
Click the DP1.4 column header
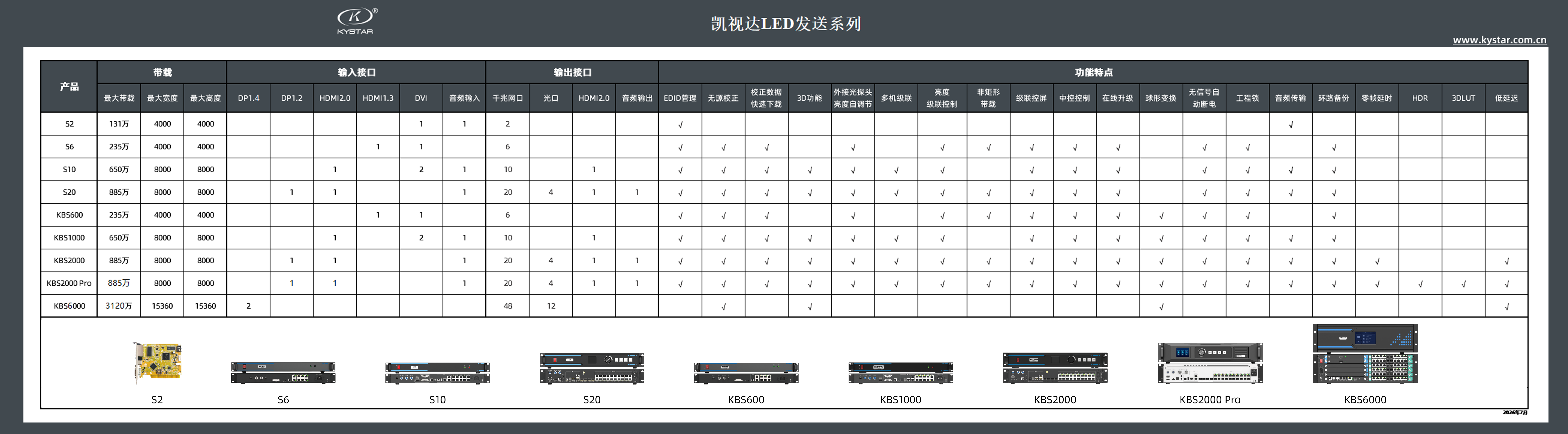coord(248,98)
